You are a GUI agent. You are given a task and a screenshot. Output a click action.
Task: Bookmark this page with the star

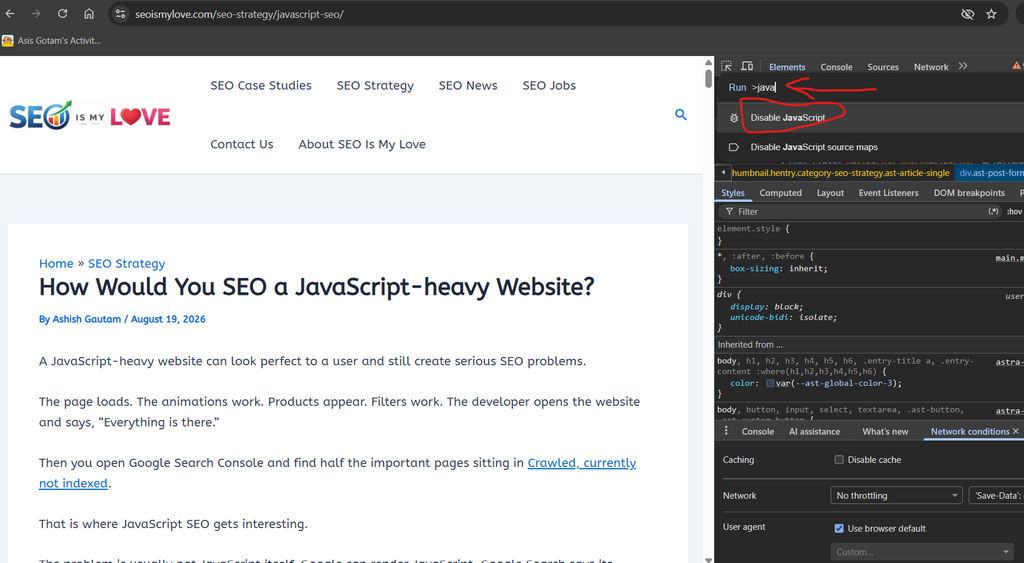pos(991,14)
